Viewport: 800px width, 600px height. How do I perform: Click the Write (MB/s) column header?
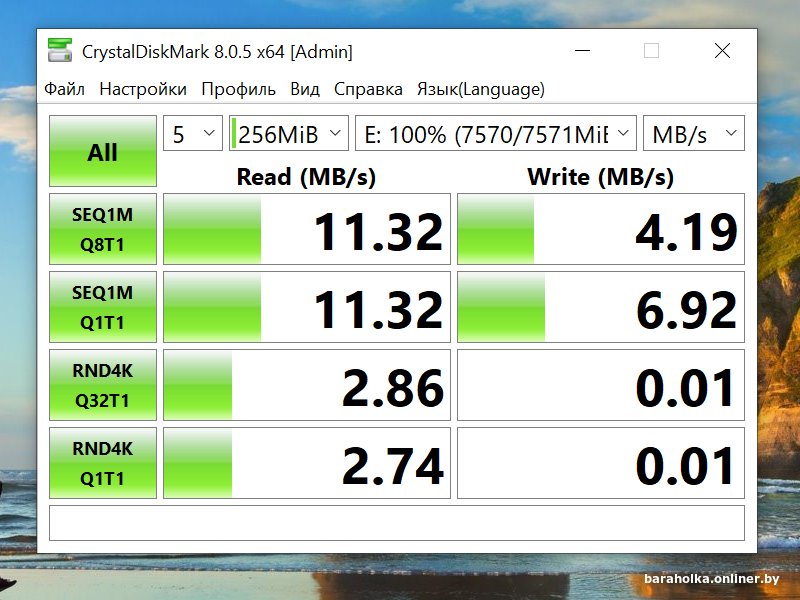[601, 177]
